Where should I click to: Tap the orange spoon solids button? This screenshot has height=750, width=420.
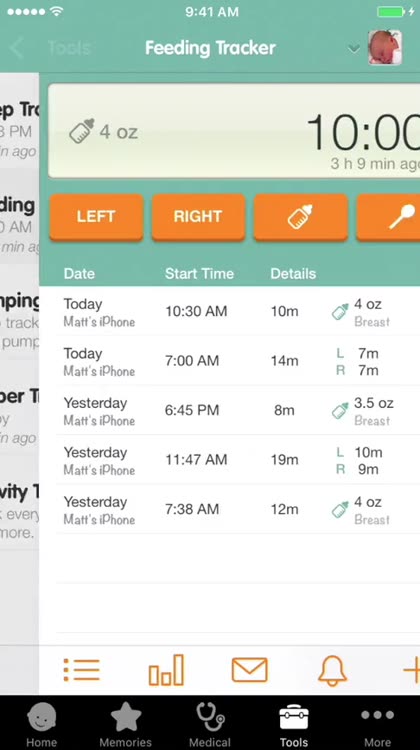[388, 217]
